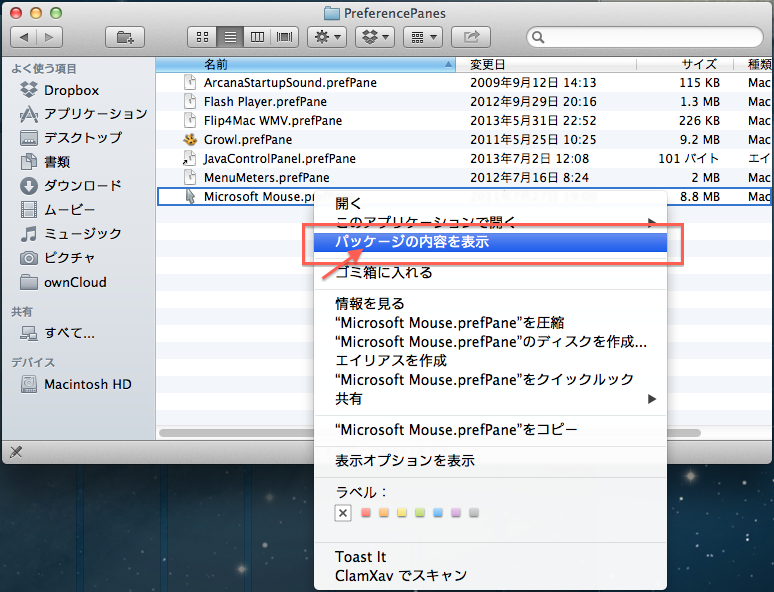Click the customize icon in the status bar

point(16,451)
